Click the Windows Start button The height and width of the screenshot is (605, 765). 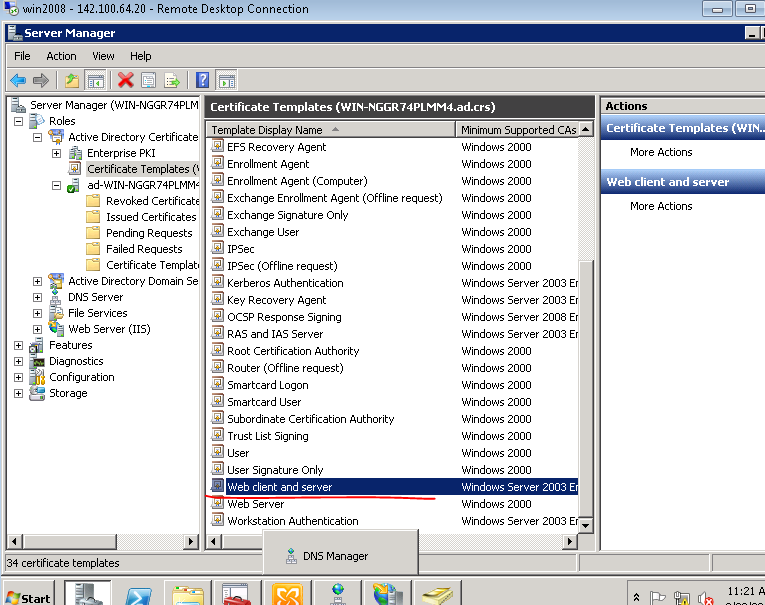tap(29, 594)
